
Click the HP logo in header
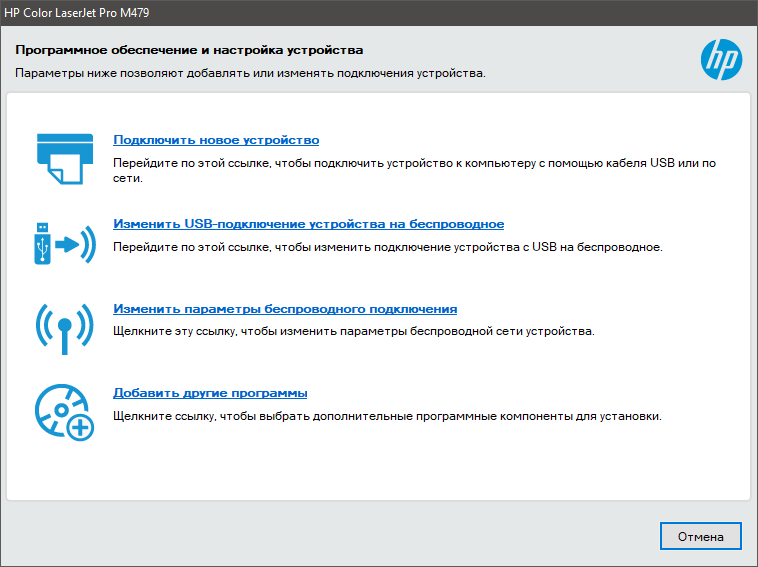click(721, 59)
